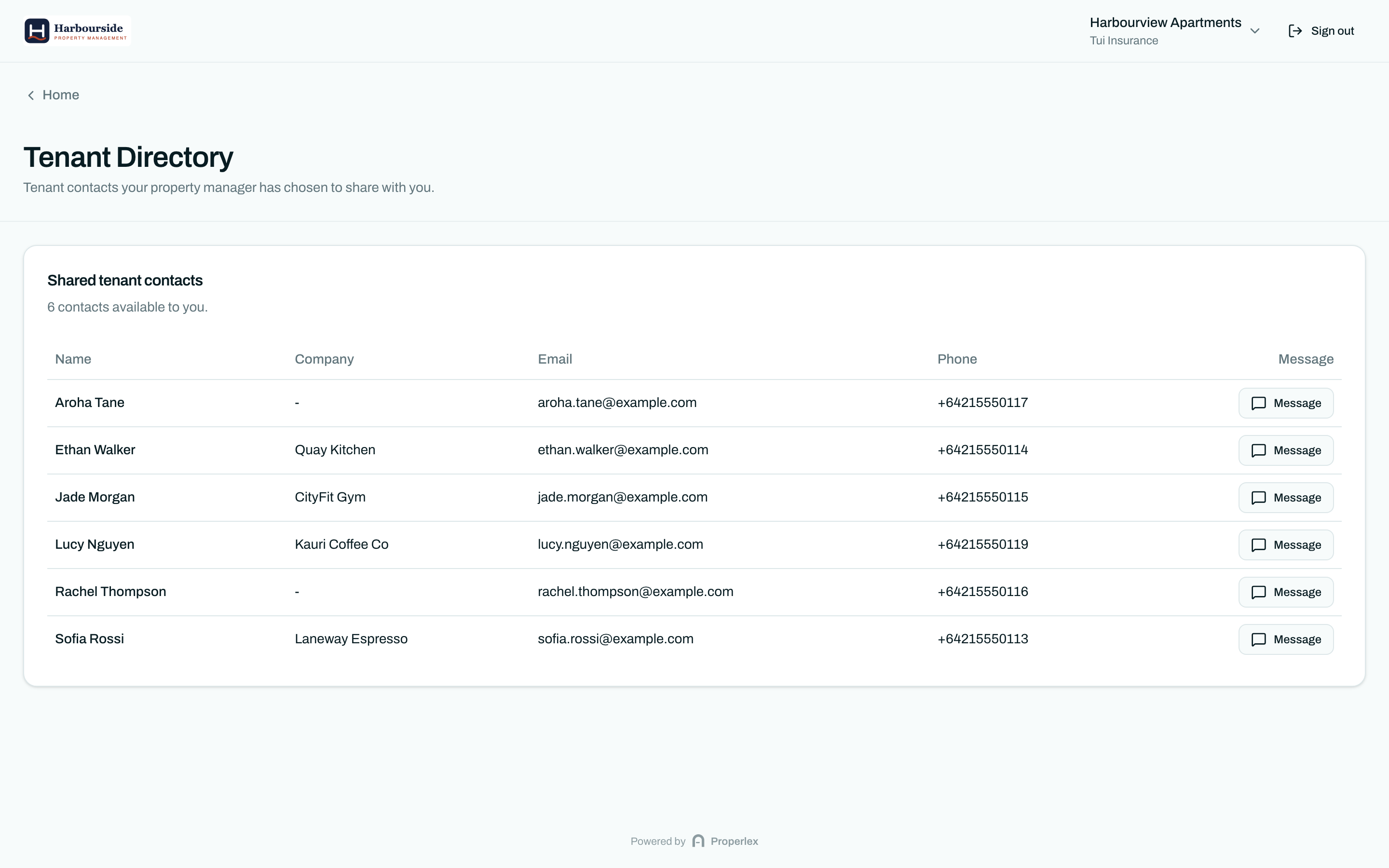This screenshot has height=868, width=1389.
Task: Message Rachel Thompson
Action: [1286, 592]
